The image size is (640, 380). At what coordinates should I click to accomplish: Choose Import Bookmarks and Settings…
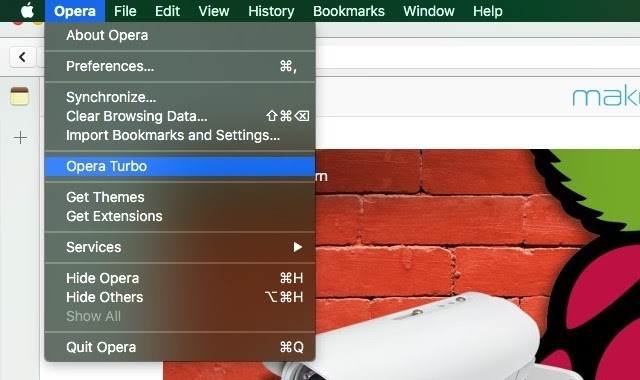pos(180,135)
